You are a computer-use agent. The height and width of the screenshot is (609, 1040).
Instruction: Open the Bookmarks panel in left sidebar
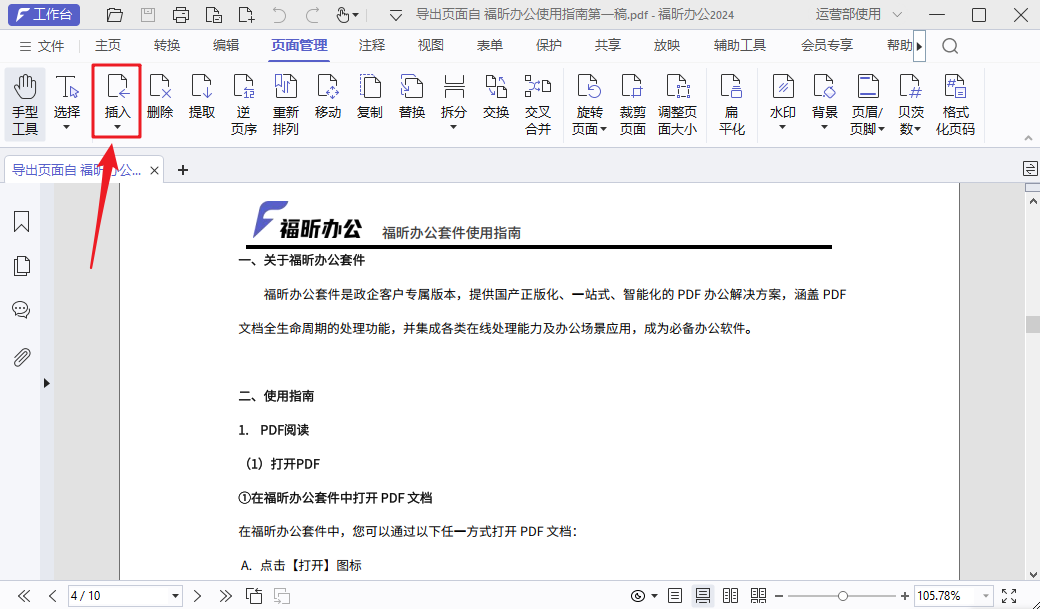(x=21, y=222)
